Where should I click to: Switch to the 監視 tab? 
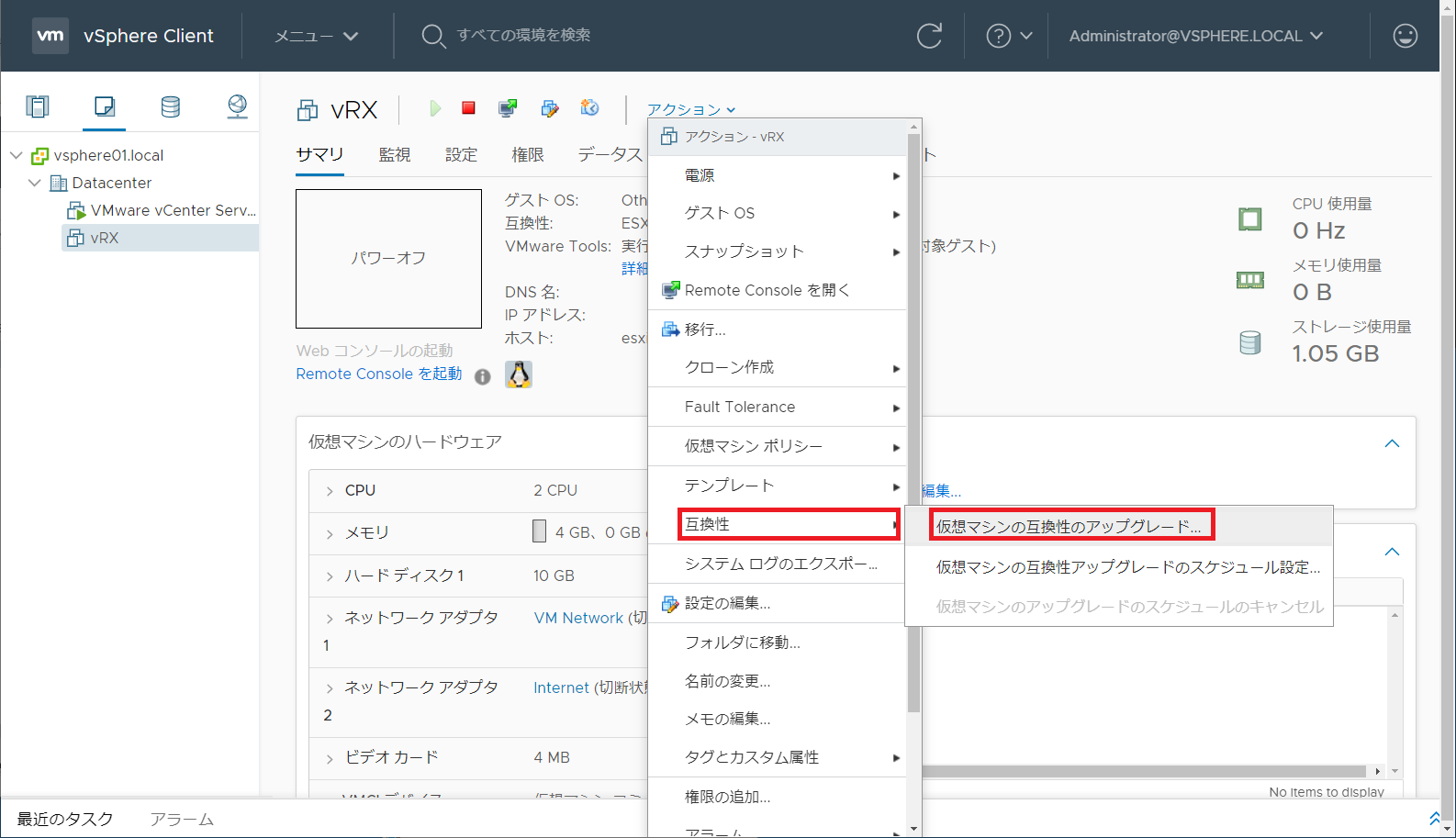[395, 154]
